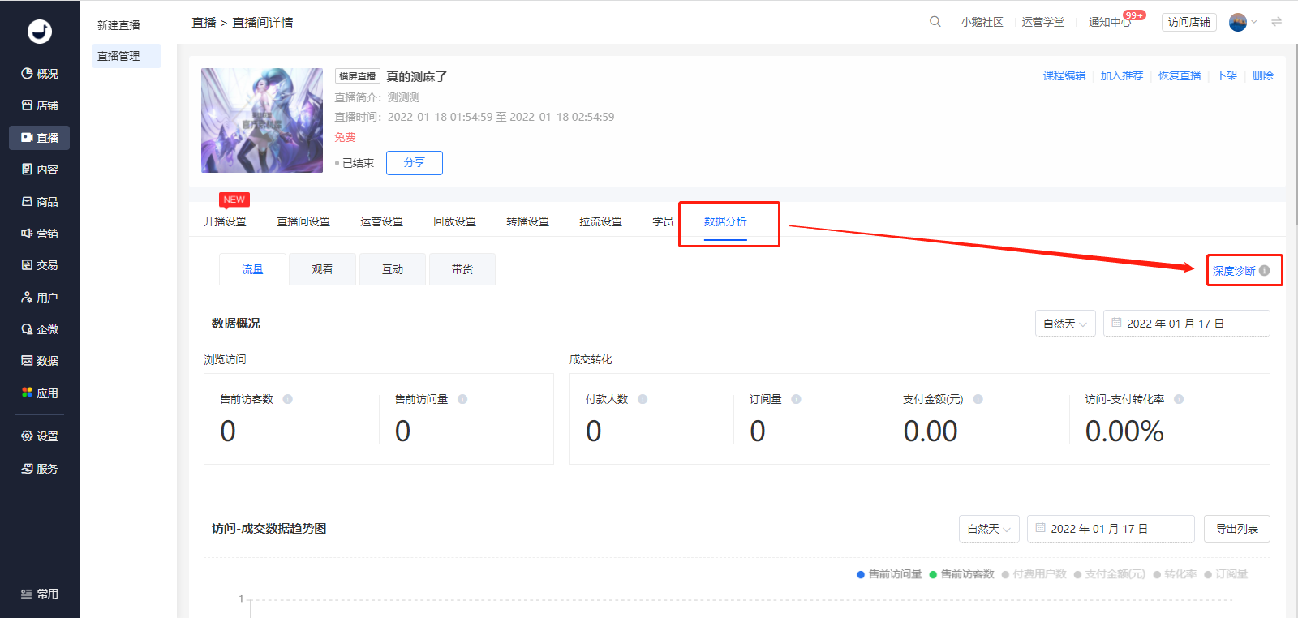The image size is (1299, 619).
Task: Switch to the 回放设置 tab
Action: [x=454, y=221]
